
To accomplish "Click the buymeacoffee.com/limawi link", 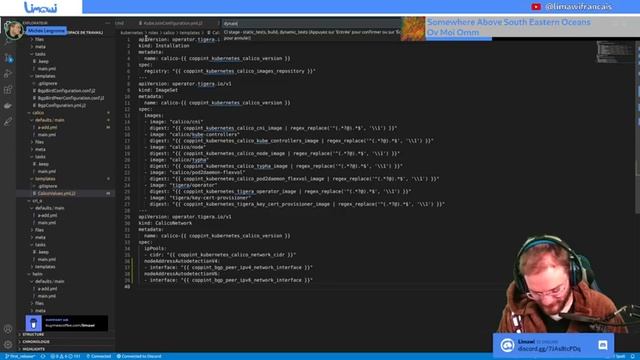I will click(x=70, y=326).
